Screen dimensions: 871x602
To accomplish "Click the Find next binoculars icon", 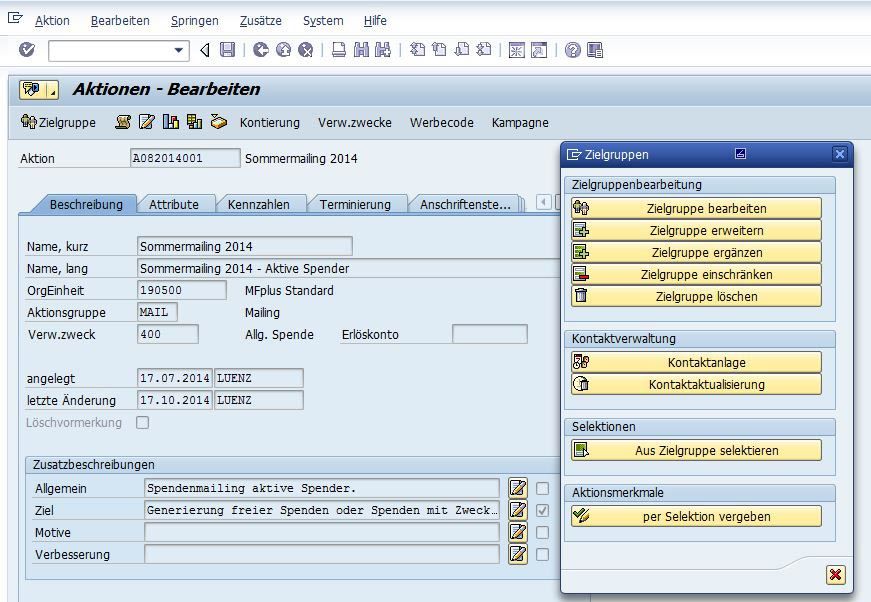I will tap(383, 50).
